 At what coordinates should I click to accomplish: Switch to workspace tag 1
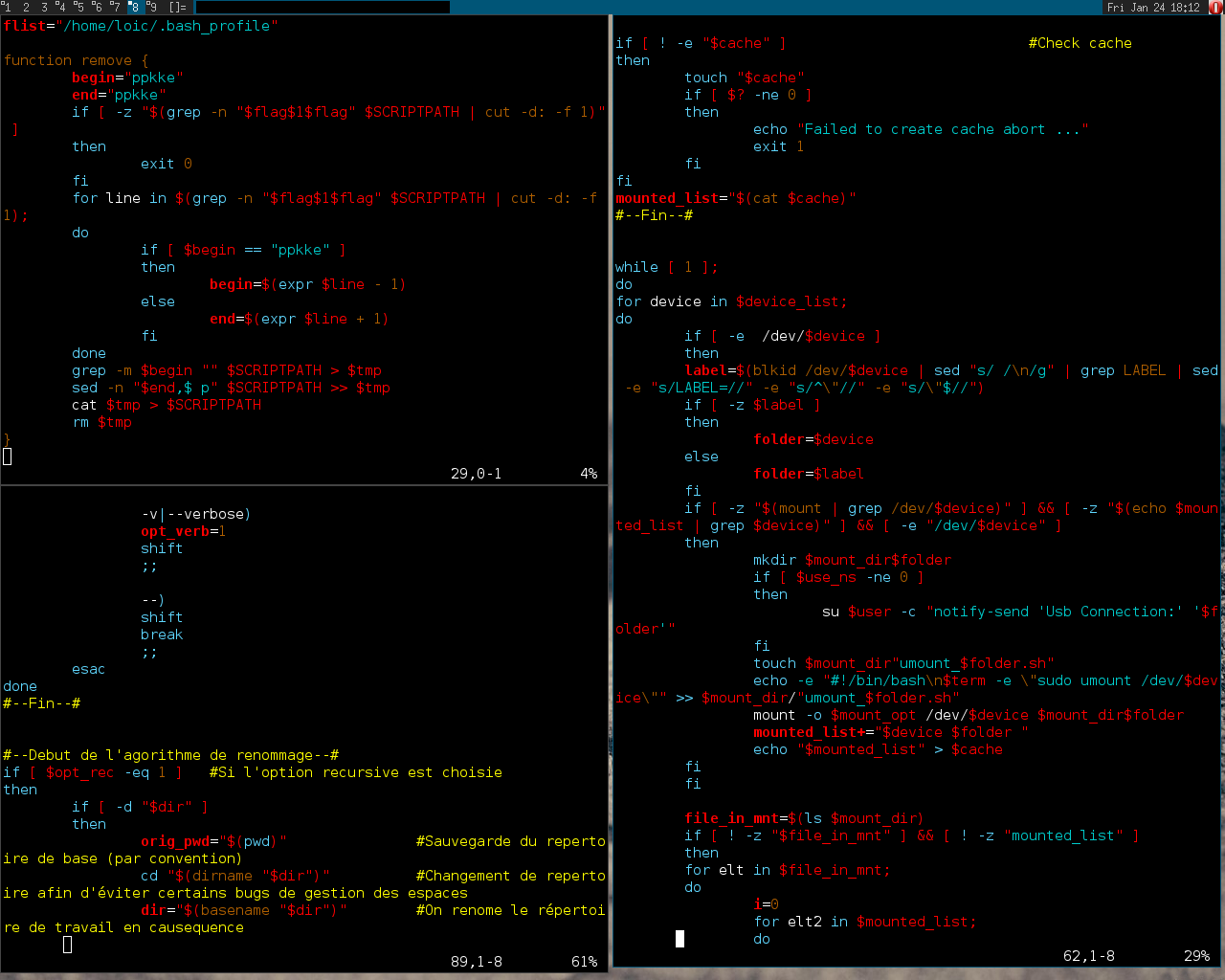7,7
